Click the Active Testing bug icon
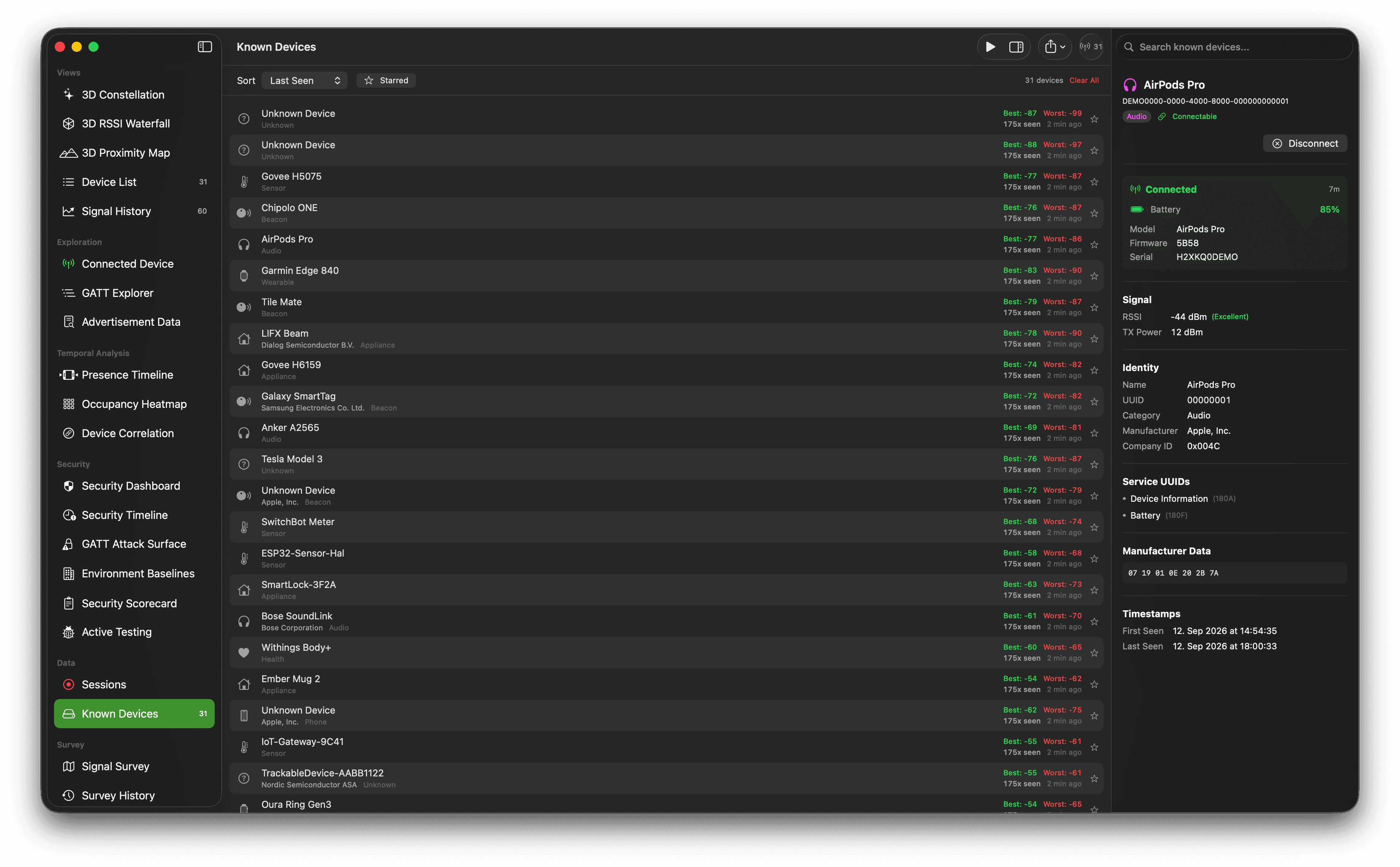The width and height of the screenshot is (1400, 867). (x=69, y=633)
